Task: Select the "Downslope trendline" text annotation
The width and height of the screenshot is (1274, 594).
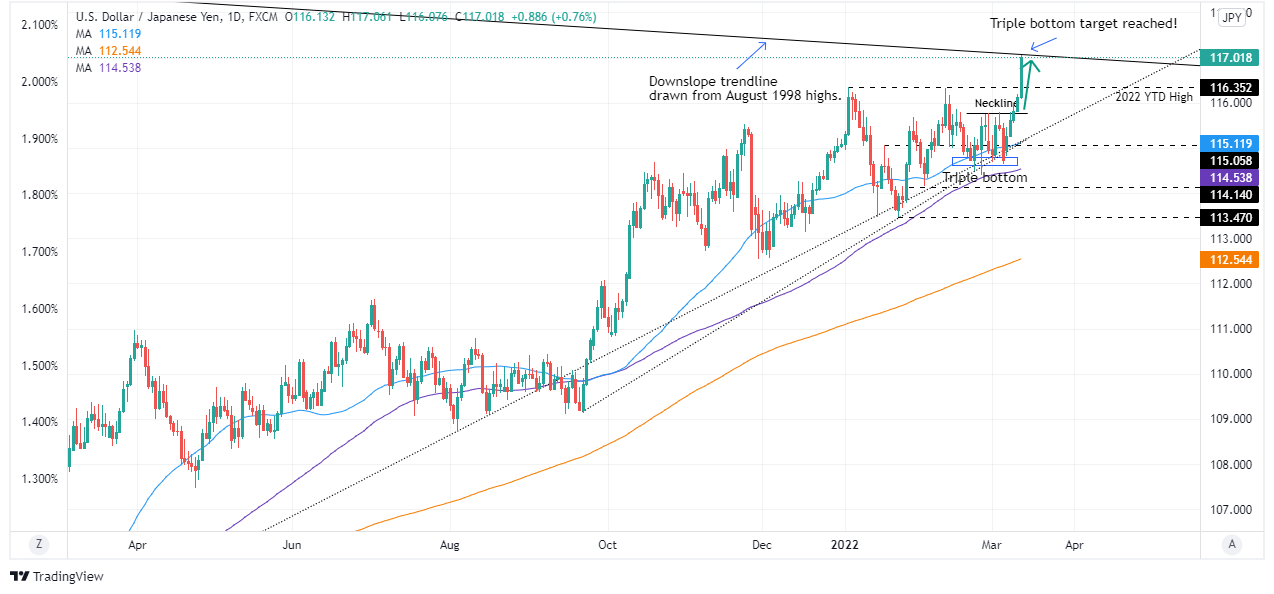Action: 712,88
